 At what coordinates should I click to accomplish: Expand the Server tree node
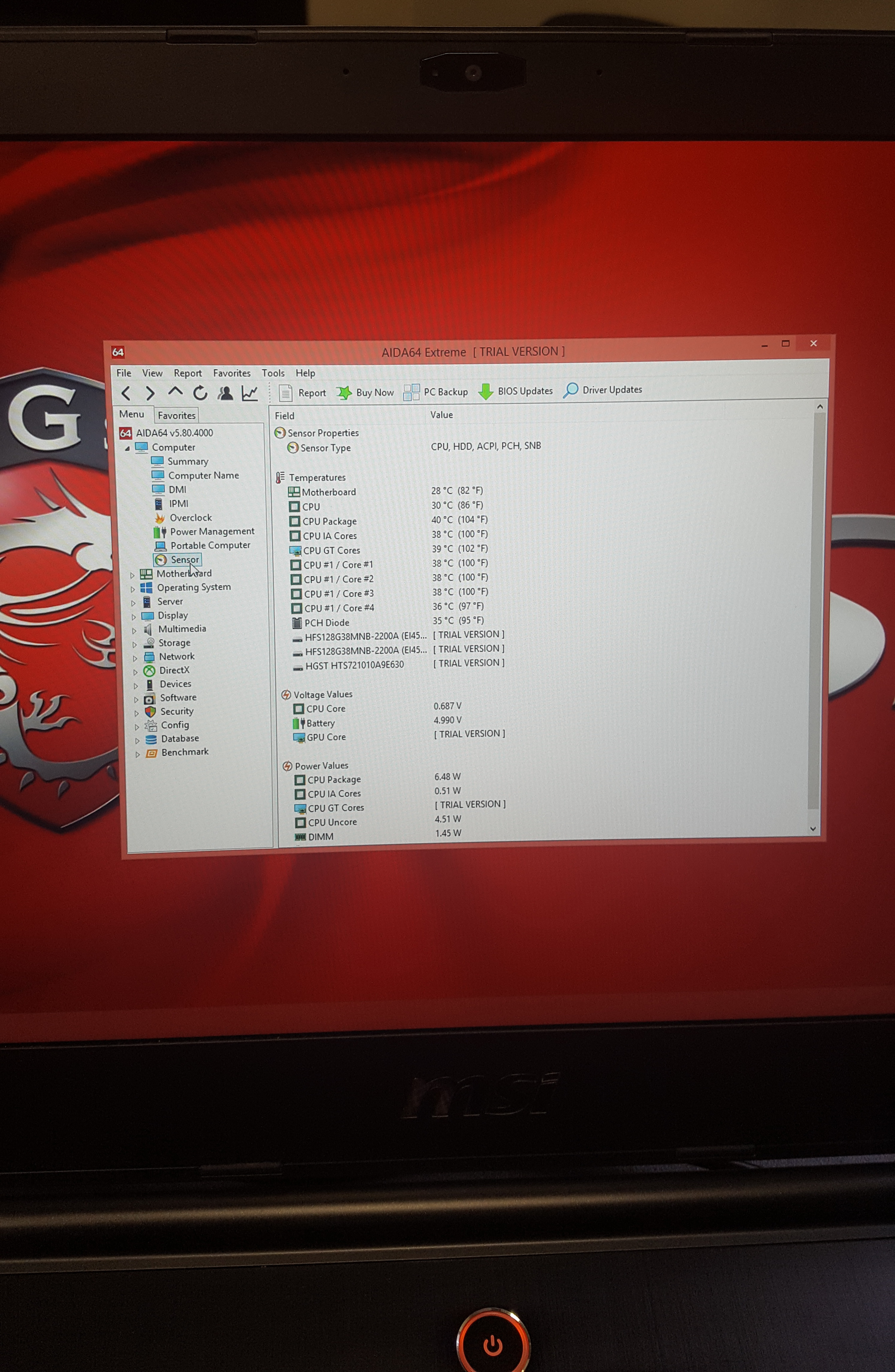point(133,603)
